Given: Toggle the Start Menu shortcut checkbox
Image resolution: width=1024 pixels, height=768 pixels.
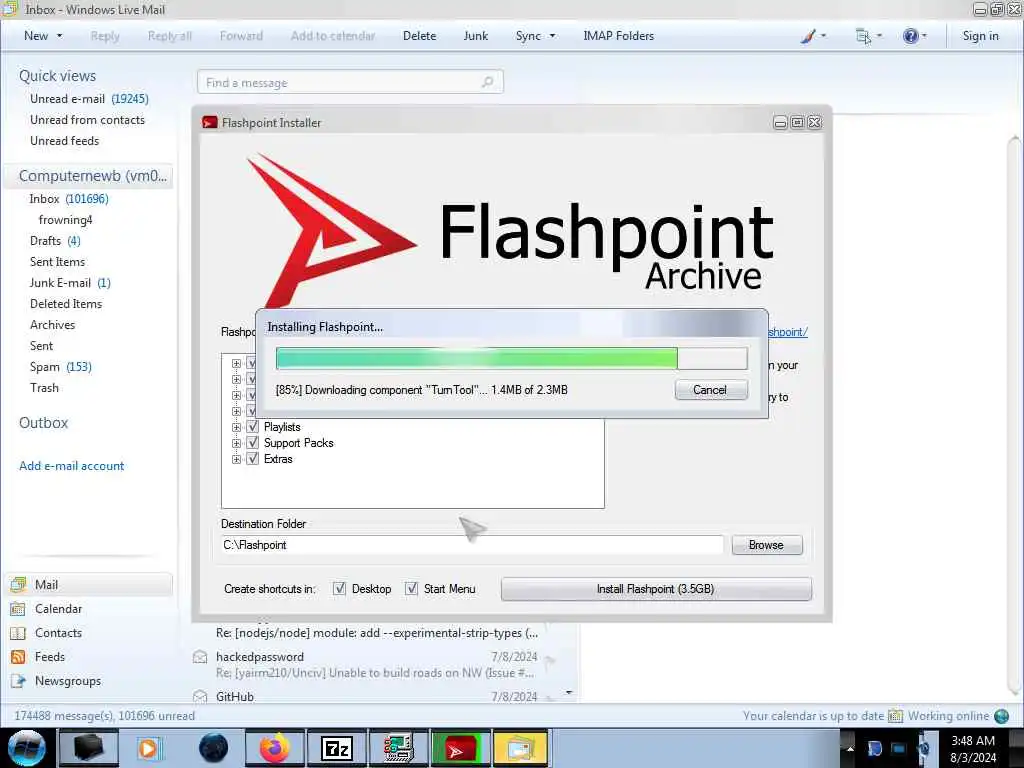Looking at the screenshot, I should point(411,588).
